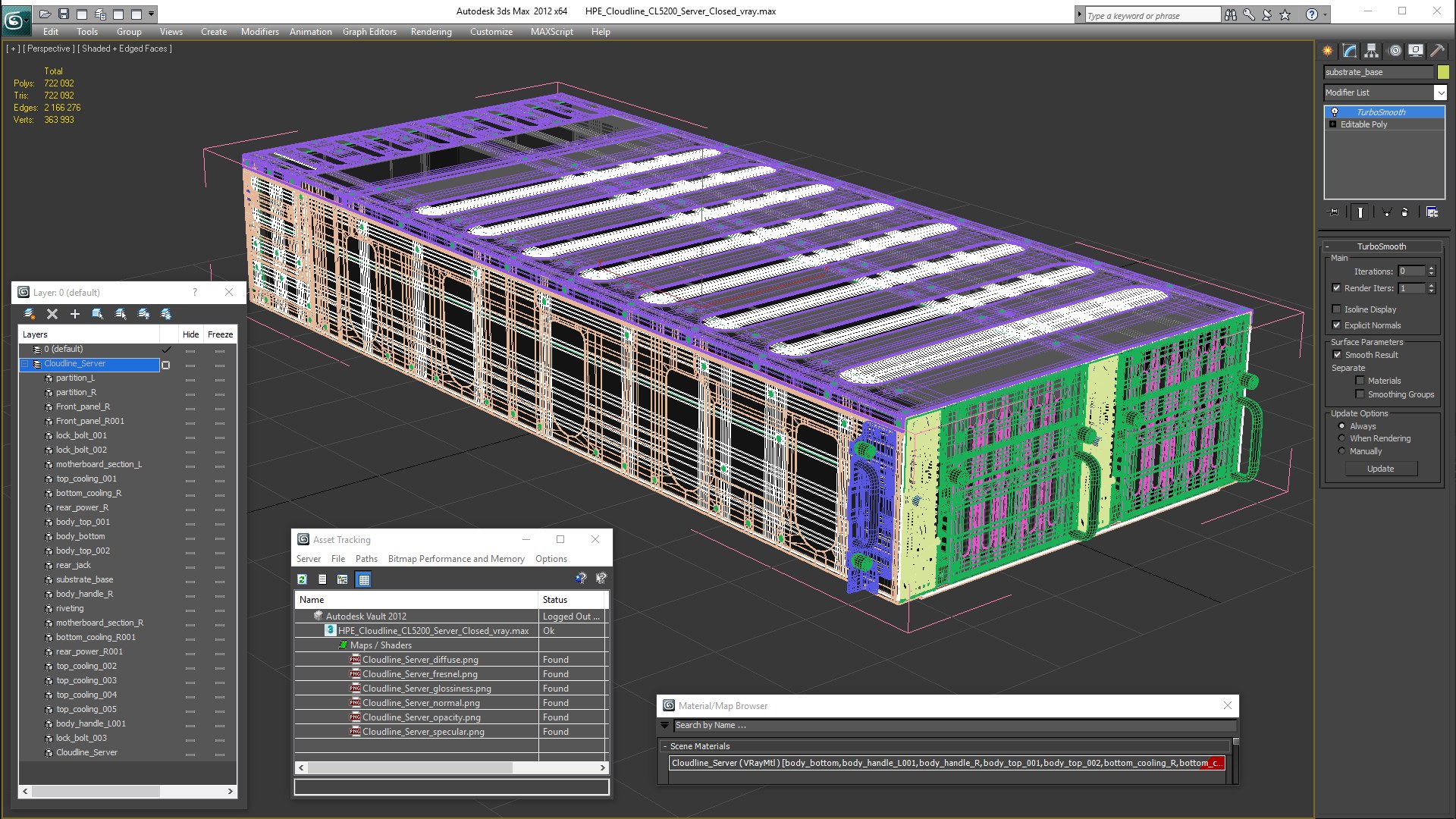
Task: Open the MAXScript menu
Action: tap(551, 32)
